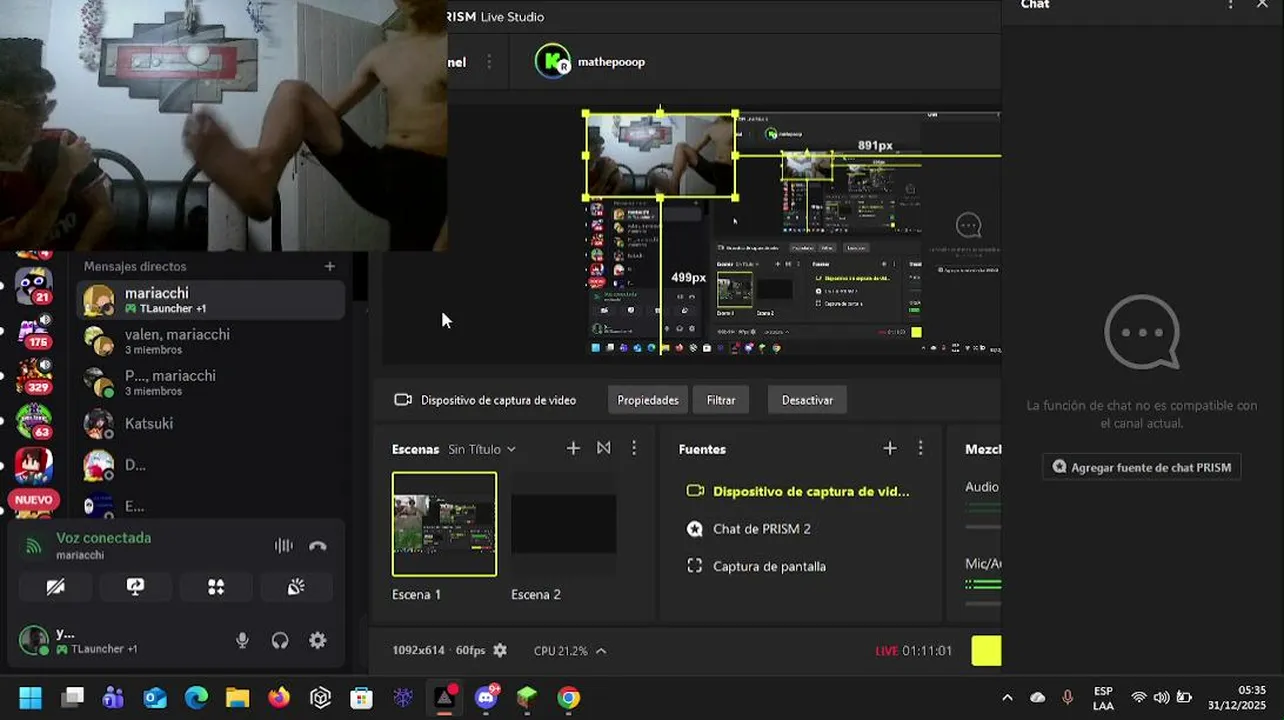Open scene transition icon in Escenas
1284x720 pixels.
click(604, 449)
